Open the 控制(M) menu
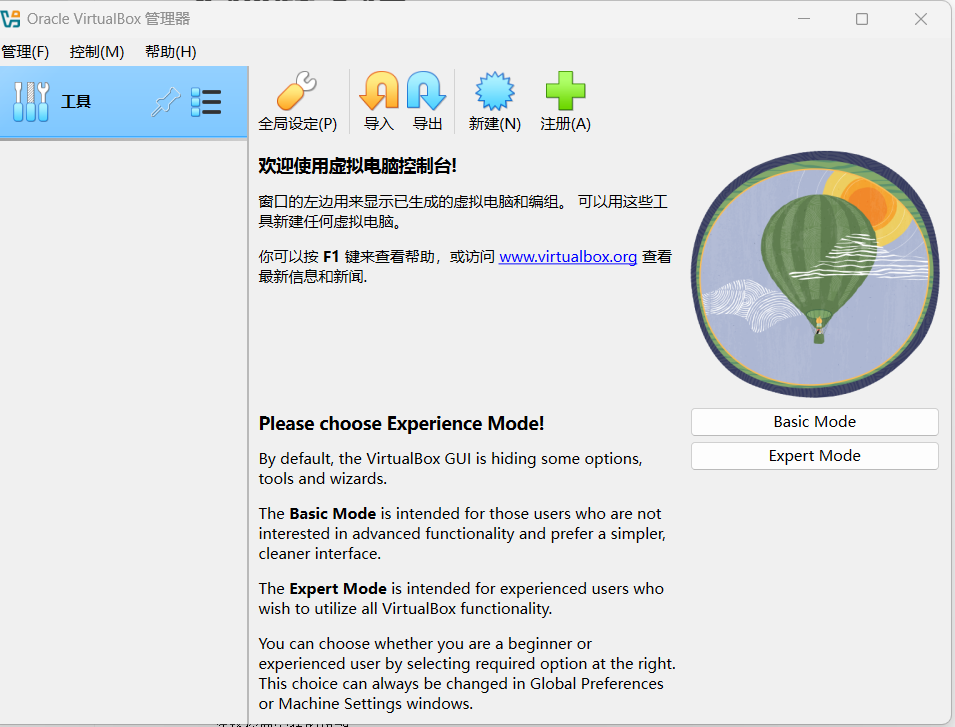This screenshot has width=955, height=727. click(97, 52)
